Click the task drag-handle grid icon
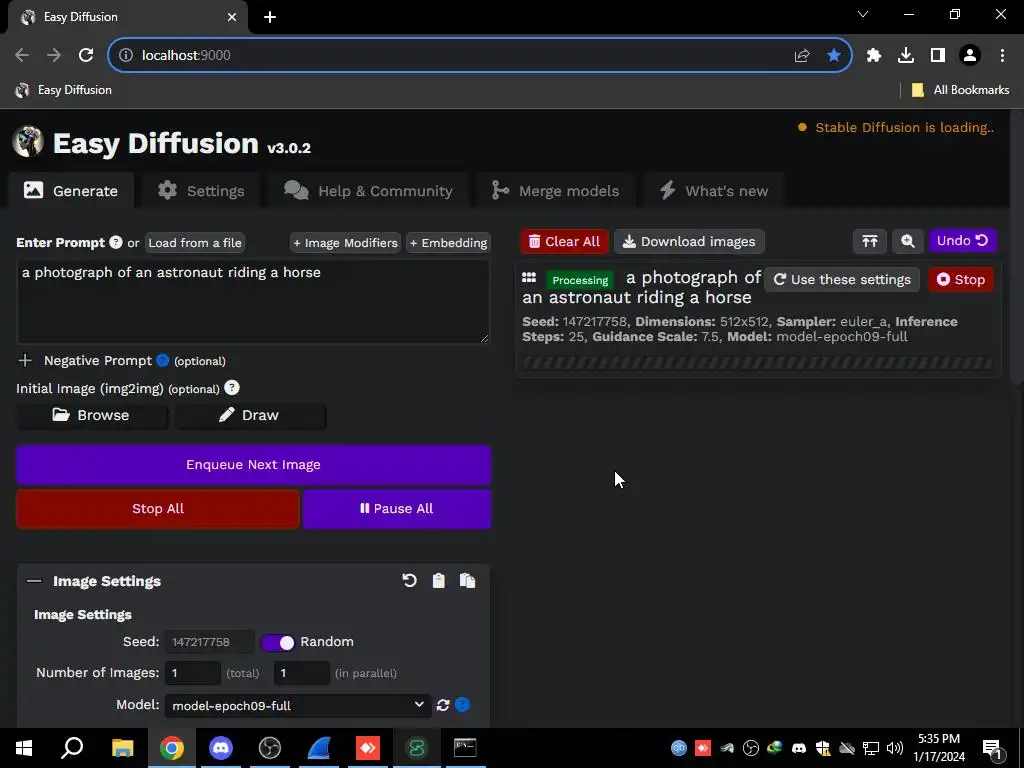The width and height of the screenshot is (1024, 768). coord(529,278)
